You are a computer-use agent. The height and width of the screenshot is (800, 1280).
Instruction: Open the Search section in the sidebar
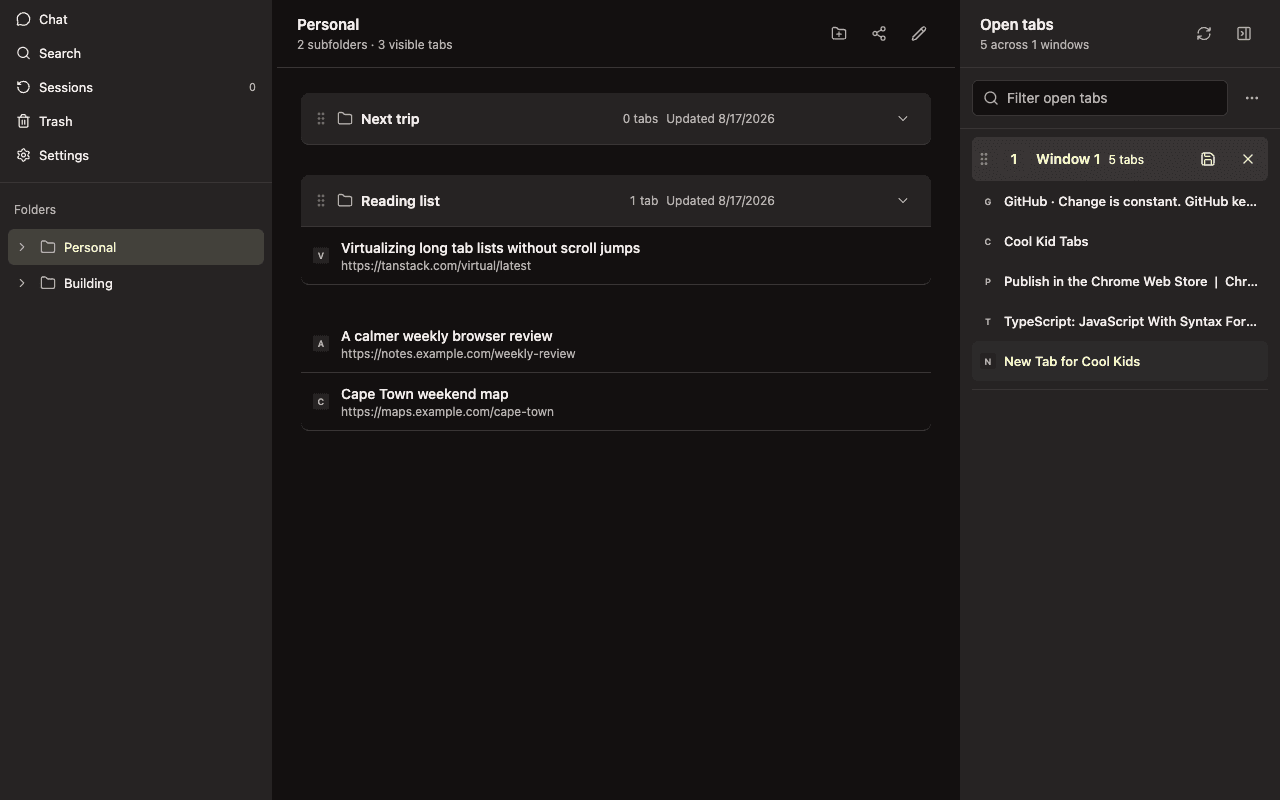point(136,53)
